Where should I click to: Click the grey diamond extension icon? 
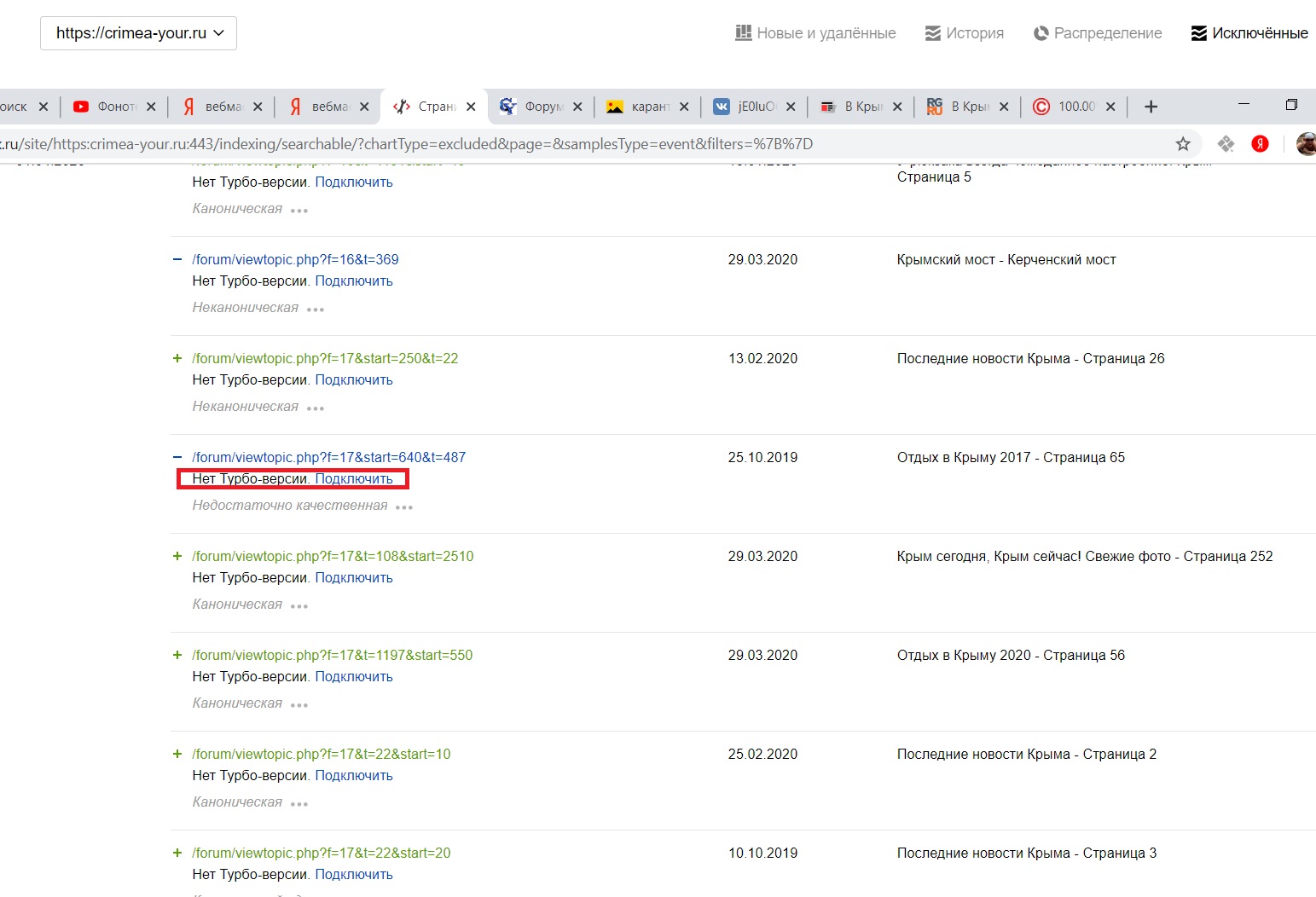[x=1226, y=144]
